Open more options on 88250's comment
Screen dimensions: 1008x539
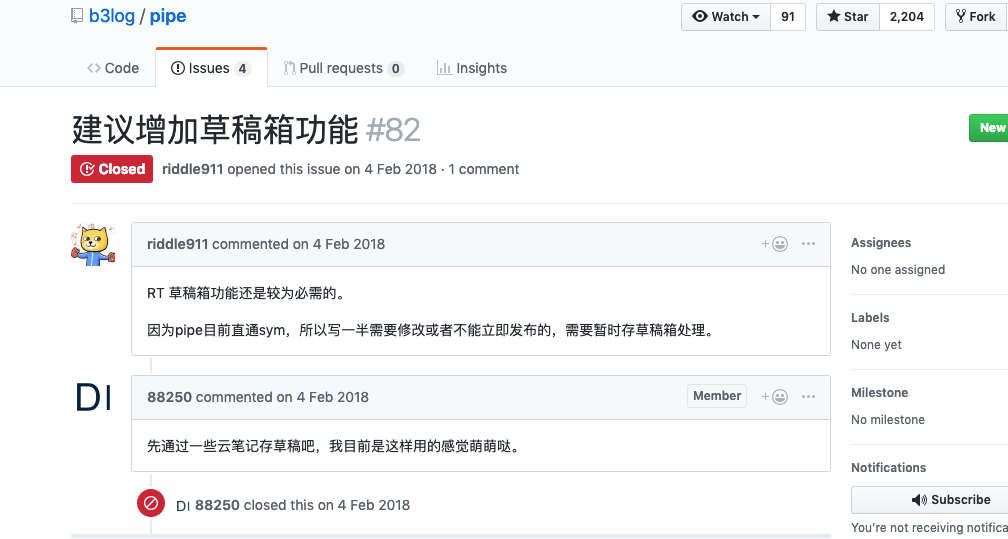click(x=809, y=397)
